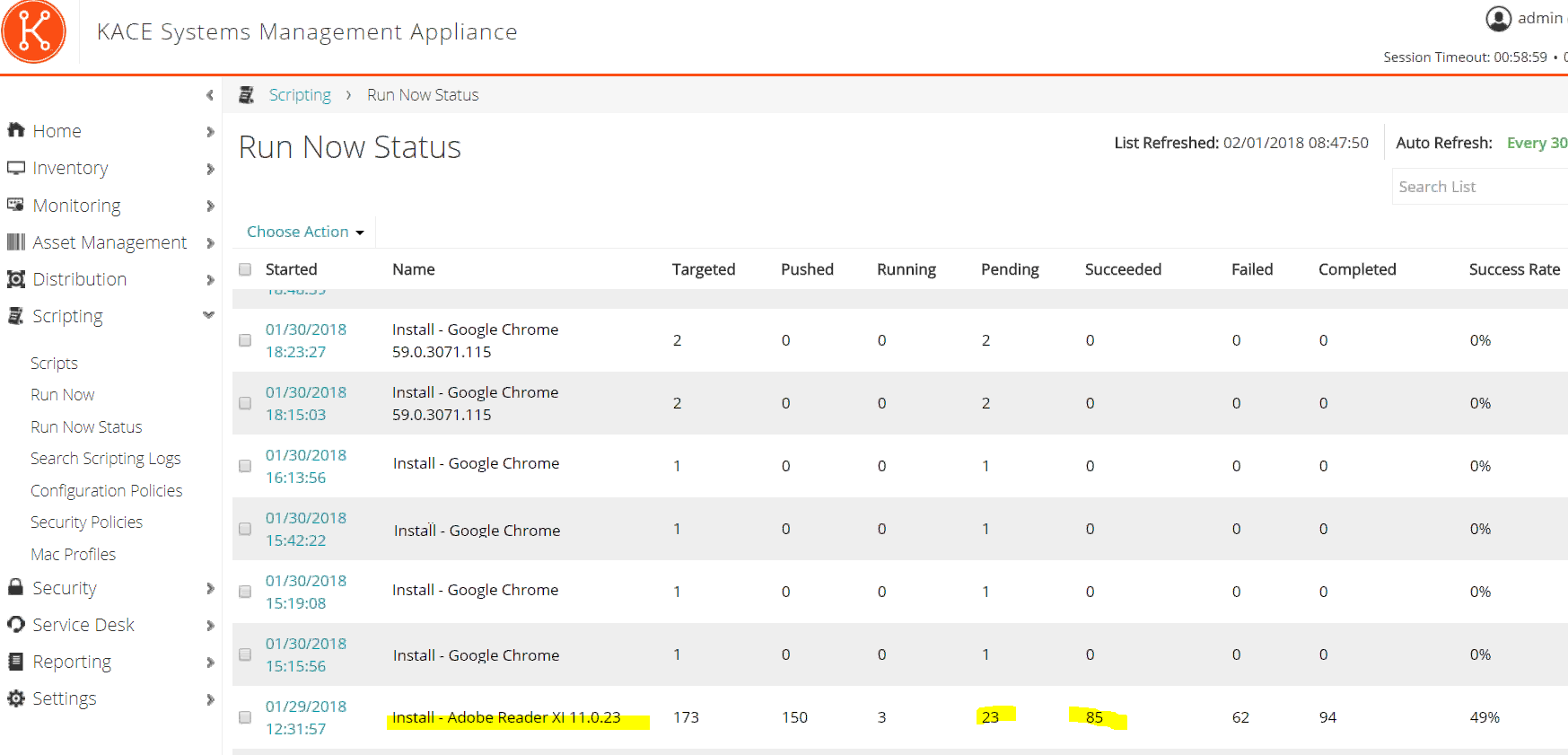Click the Failed column header

[x=1252, y=269]
